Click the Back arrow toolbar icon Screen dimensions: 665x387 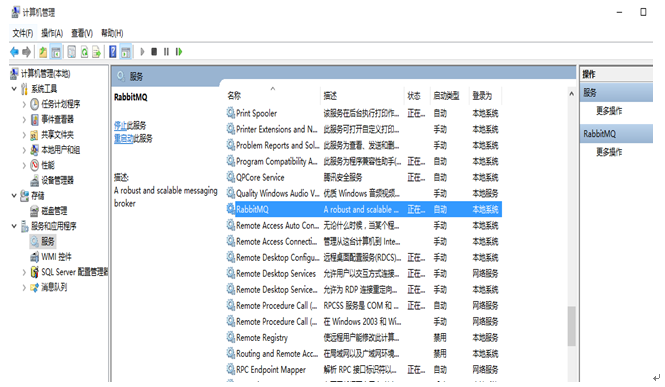14,52
